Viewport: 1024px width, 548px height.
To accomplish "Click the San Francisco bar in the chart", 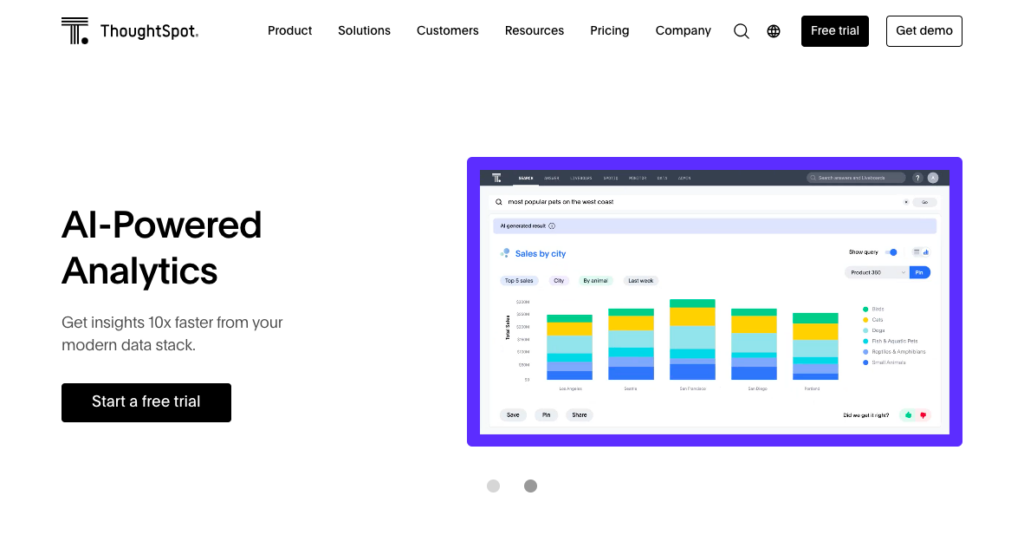I will coord(692,340).
